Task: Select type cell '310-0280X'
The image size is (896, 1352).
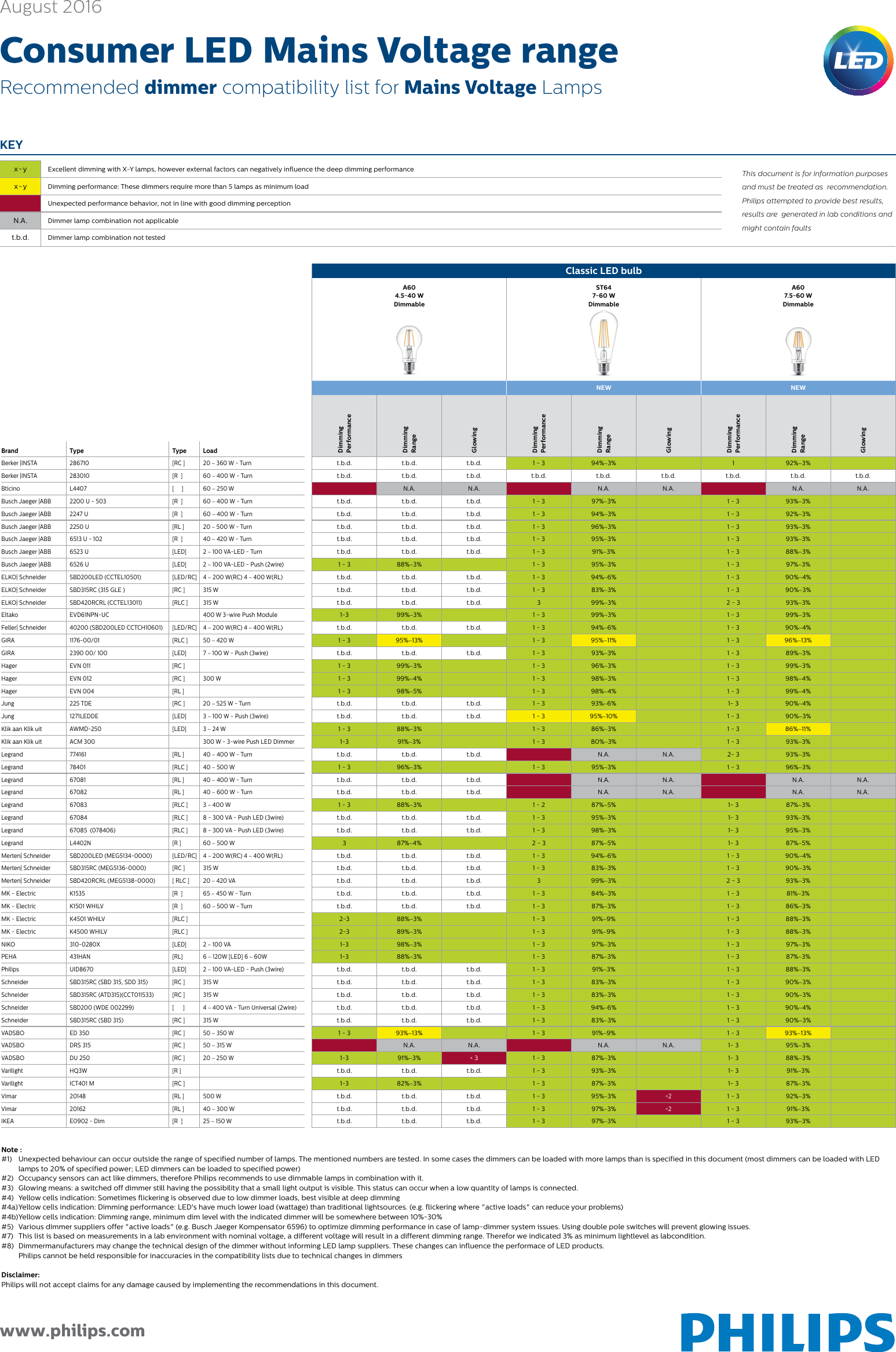Action: [x=85, y=944]
